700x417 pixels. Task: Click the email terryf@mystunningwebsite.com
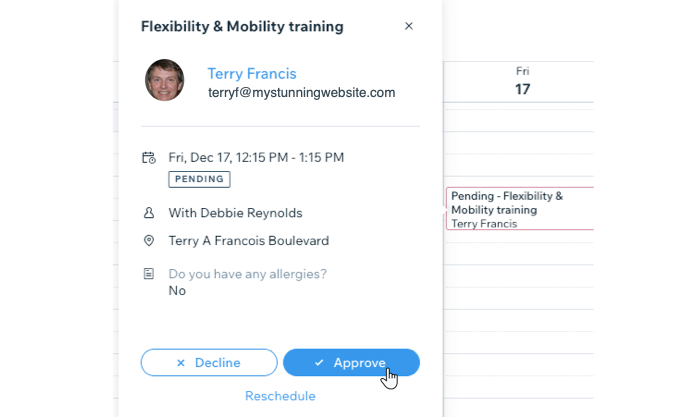(x=301, y=93)
